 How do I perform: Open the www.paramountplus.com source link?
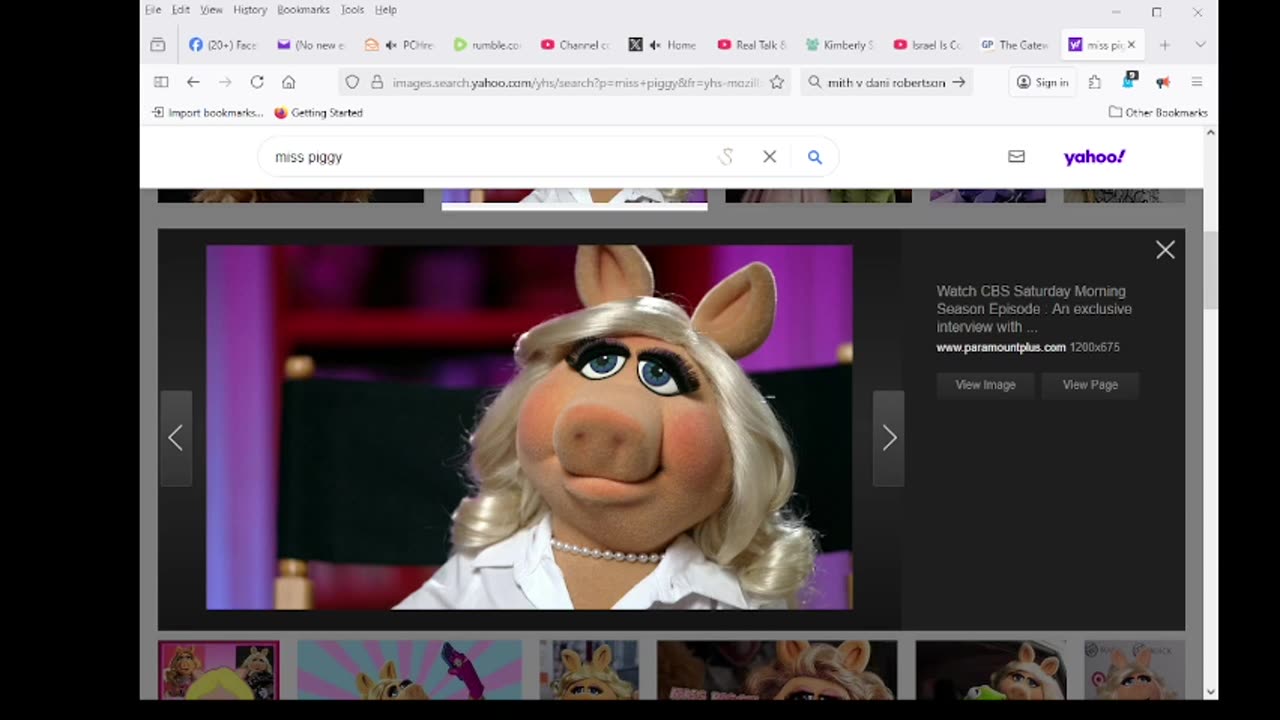pos(1001,347)
